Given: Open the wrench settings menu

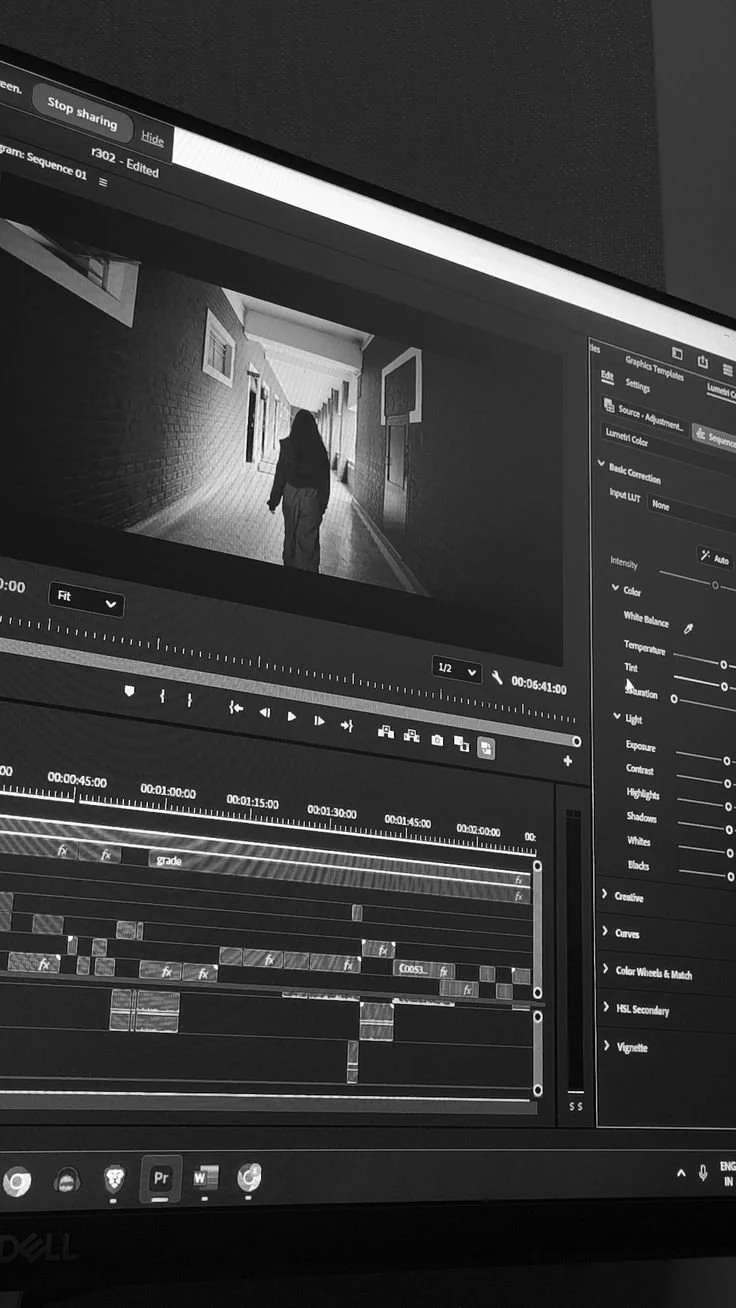Looking at the screenshot, I should tap(497, 677).
